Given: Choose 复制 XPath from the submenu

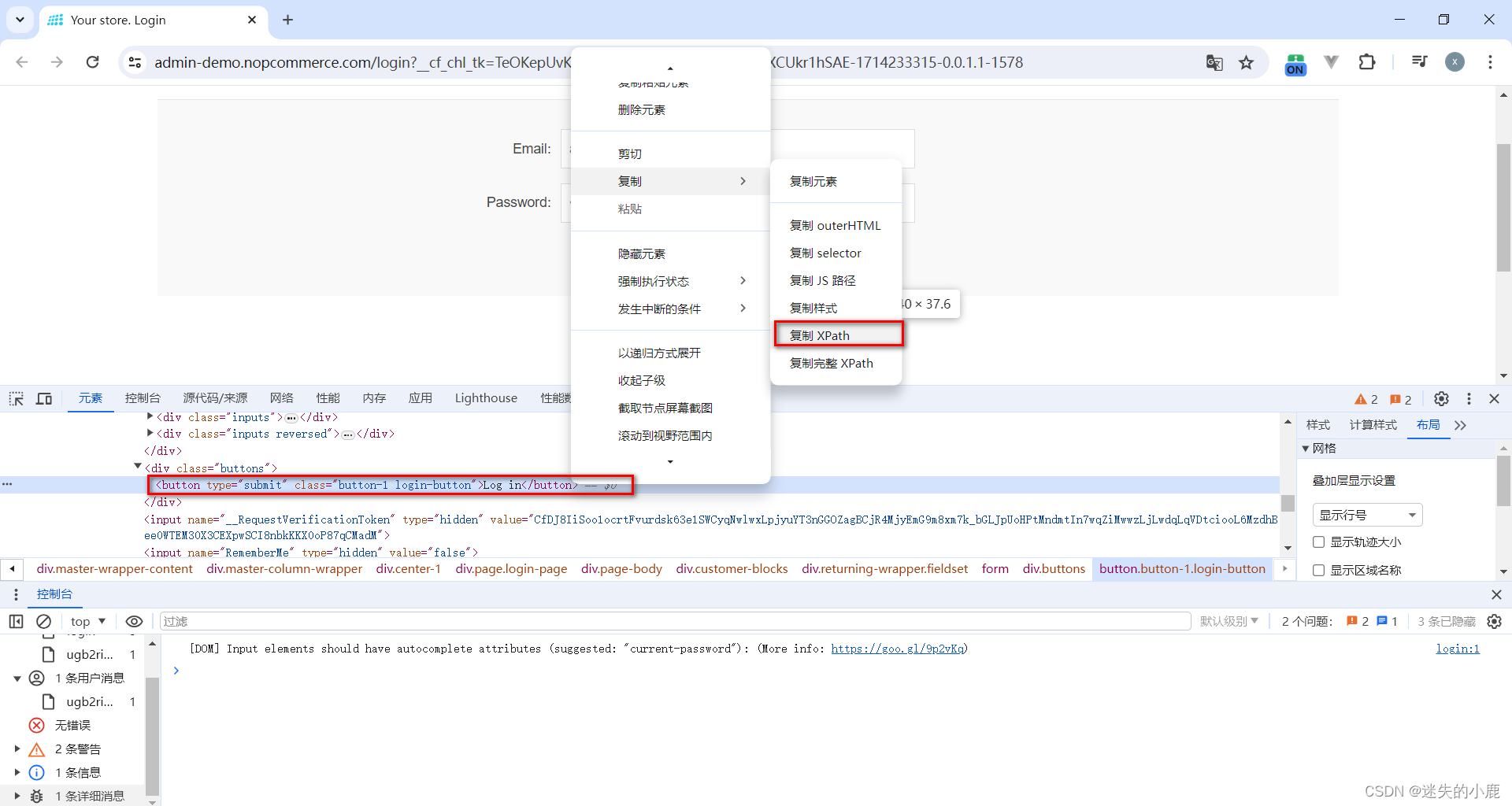Looking at the screenshot, I should [836, 335].
